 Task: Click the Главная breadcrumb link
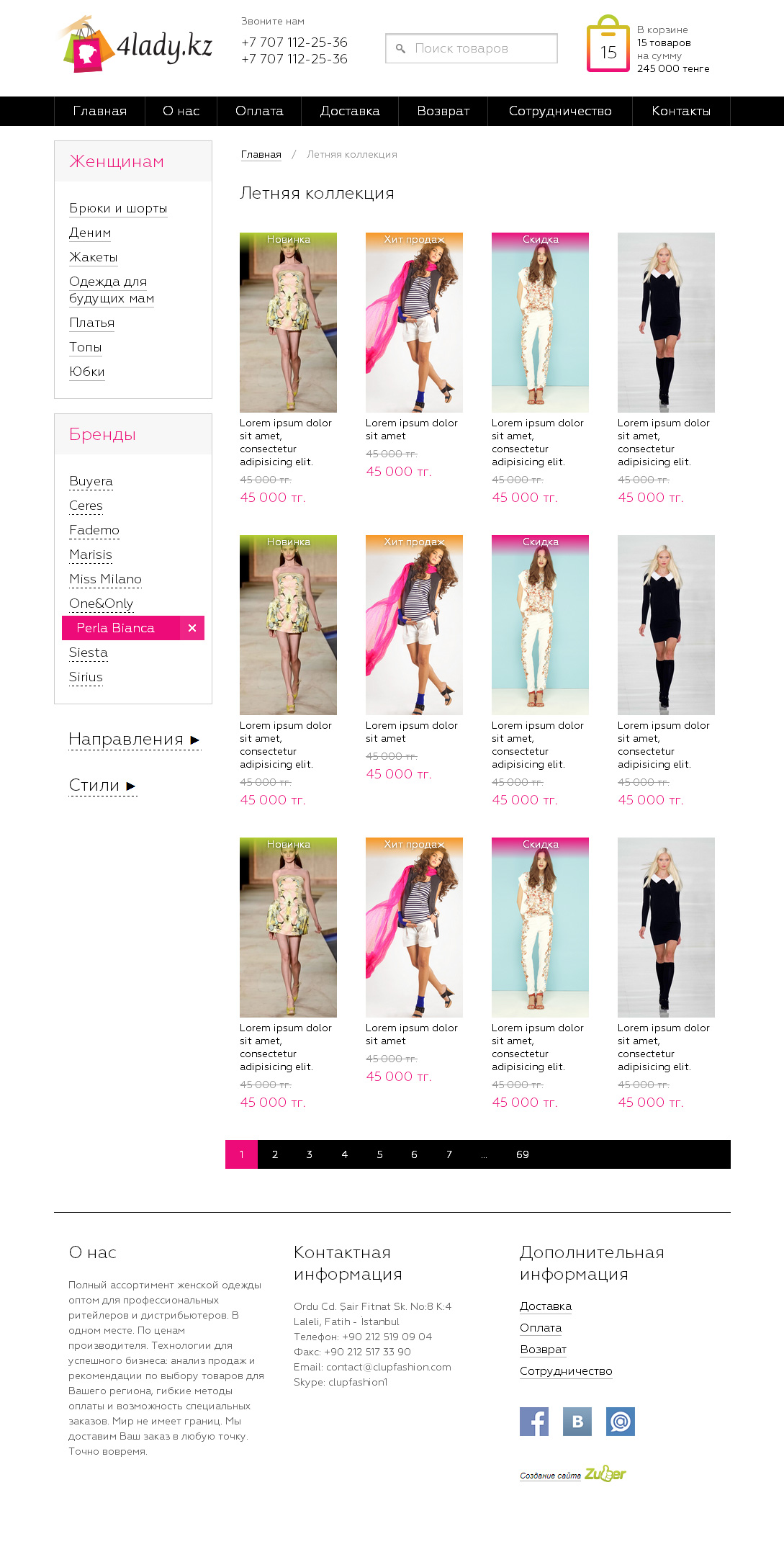(261, 154)
